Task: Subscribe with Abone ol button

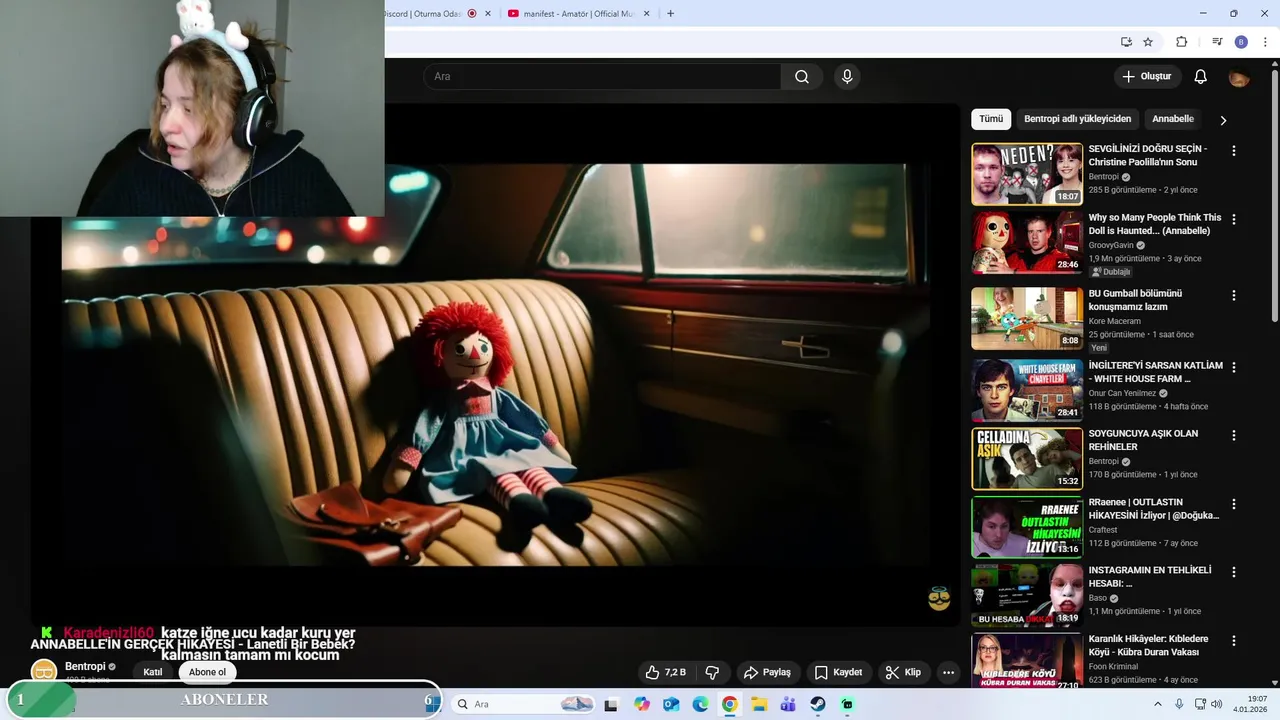Action: [208, 672]
